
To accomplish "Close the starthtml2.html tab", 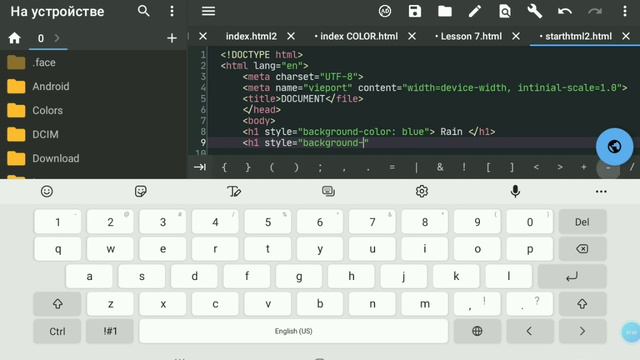I will (626, 36).
